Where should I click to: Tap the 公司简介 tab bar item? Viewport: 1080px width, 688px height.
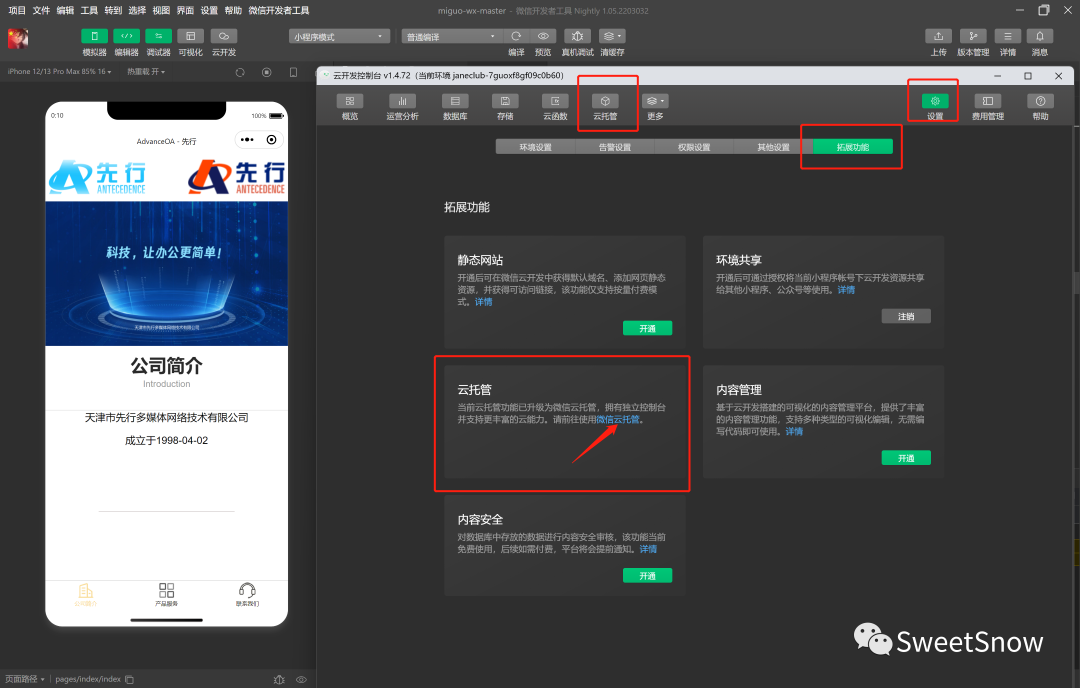point(85,594)
